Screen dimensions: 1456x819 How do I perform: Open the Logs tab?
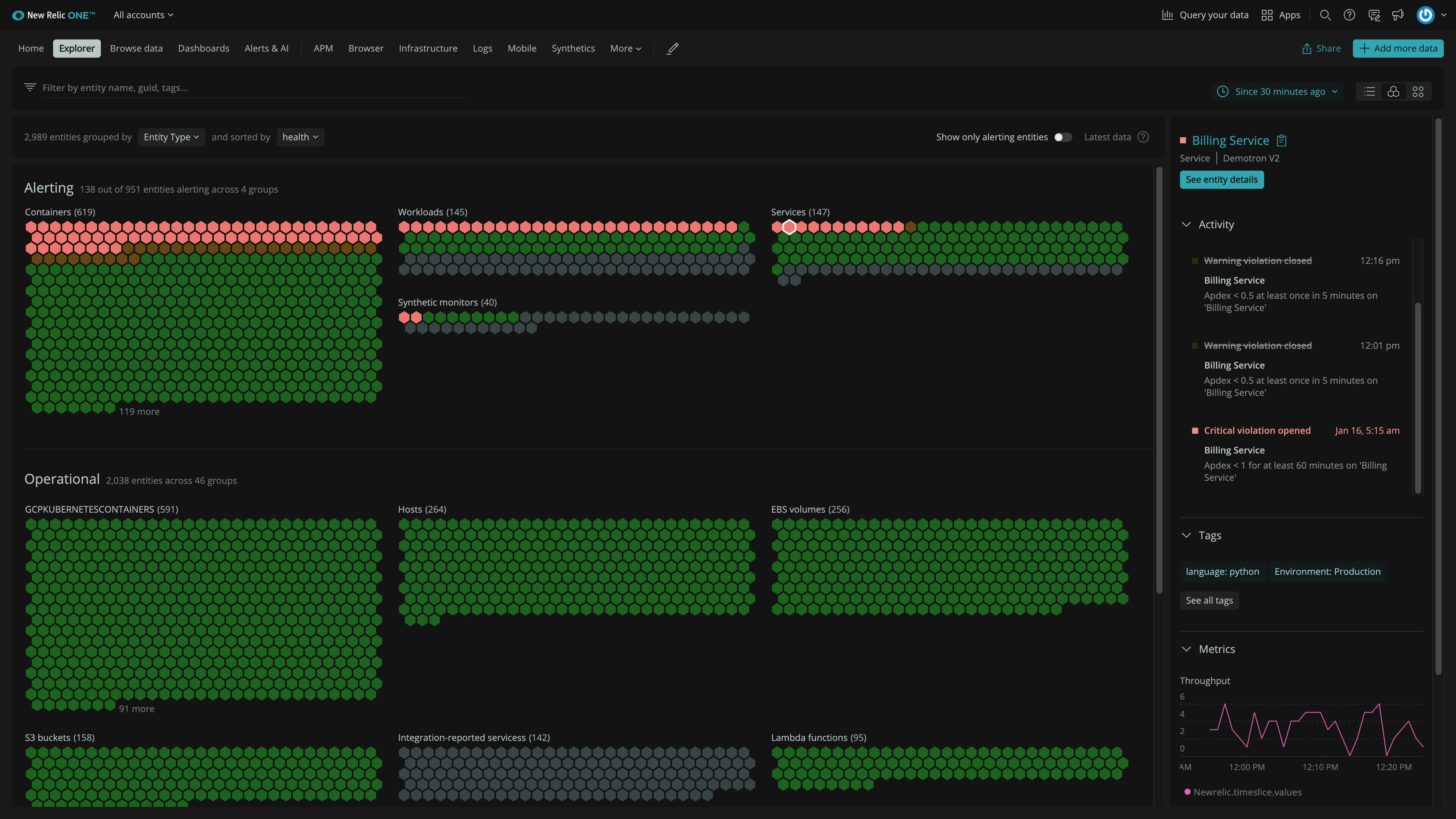(482, 49)
